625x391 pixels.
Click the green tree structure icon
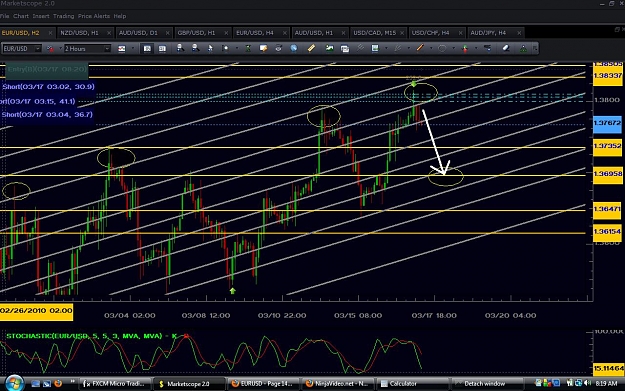point(523,48)
